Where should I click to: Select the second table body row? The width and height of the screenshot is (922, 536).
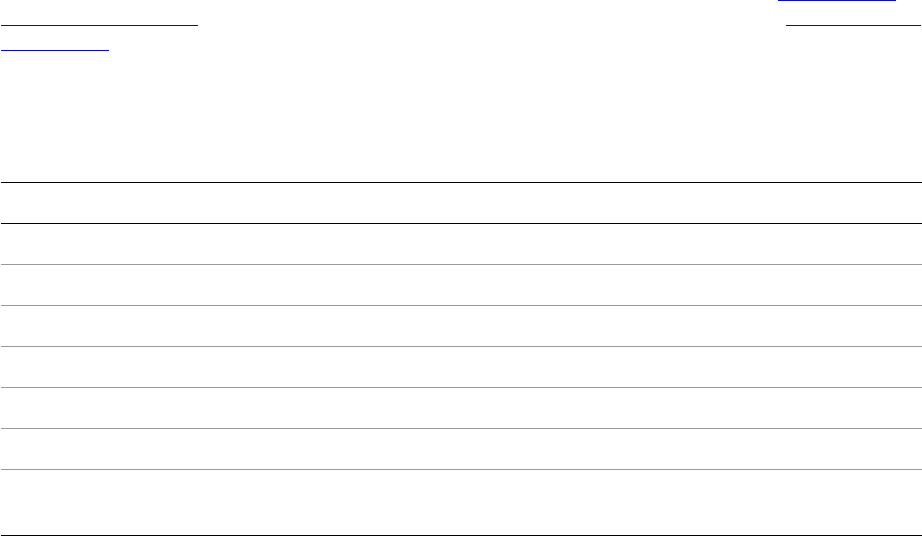pos(460,285)
